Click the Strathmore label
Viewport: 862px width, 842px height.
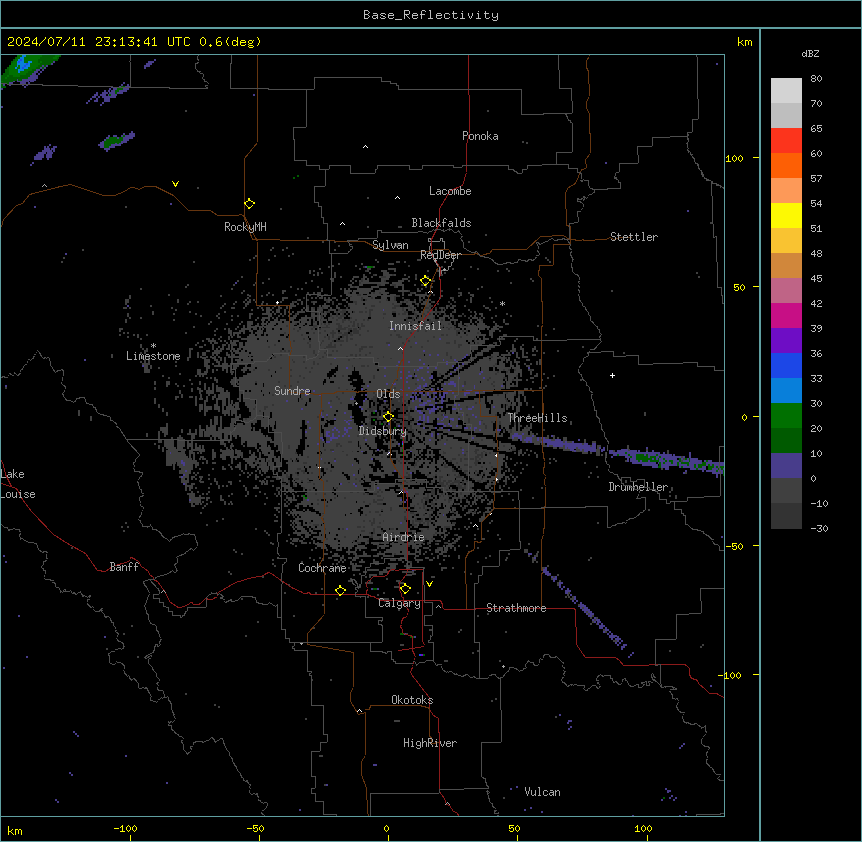pos(516,608)
